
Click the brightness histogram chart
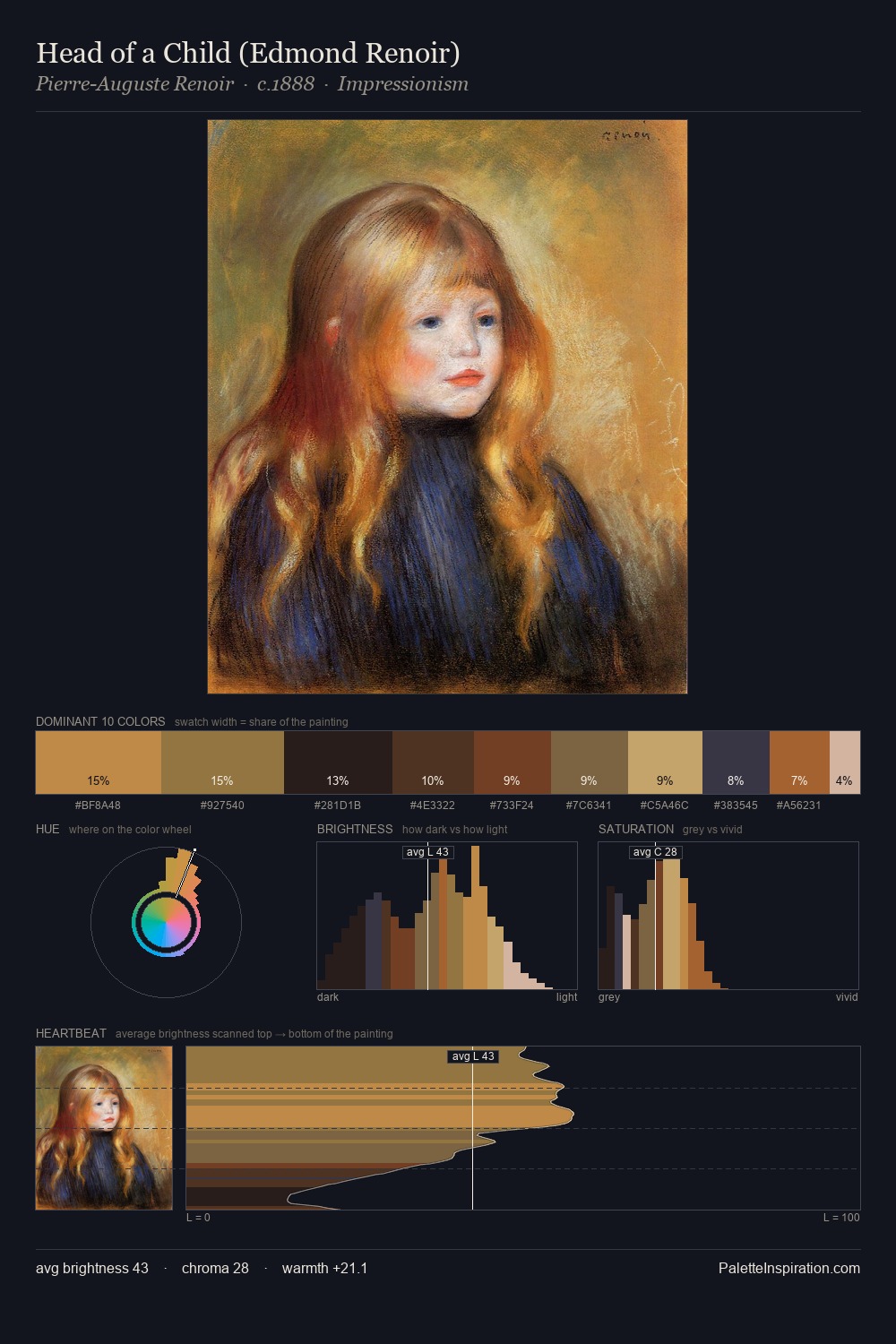click(447, 916)
